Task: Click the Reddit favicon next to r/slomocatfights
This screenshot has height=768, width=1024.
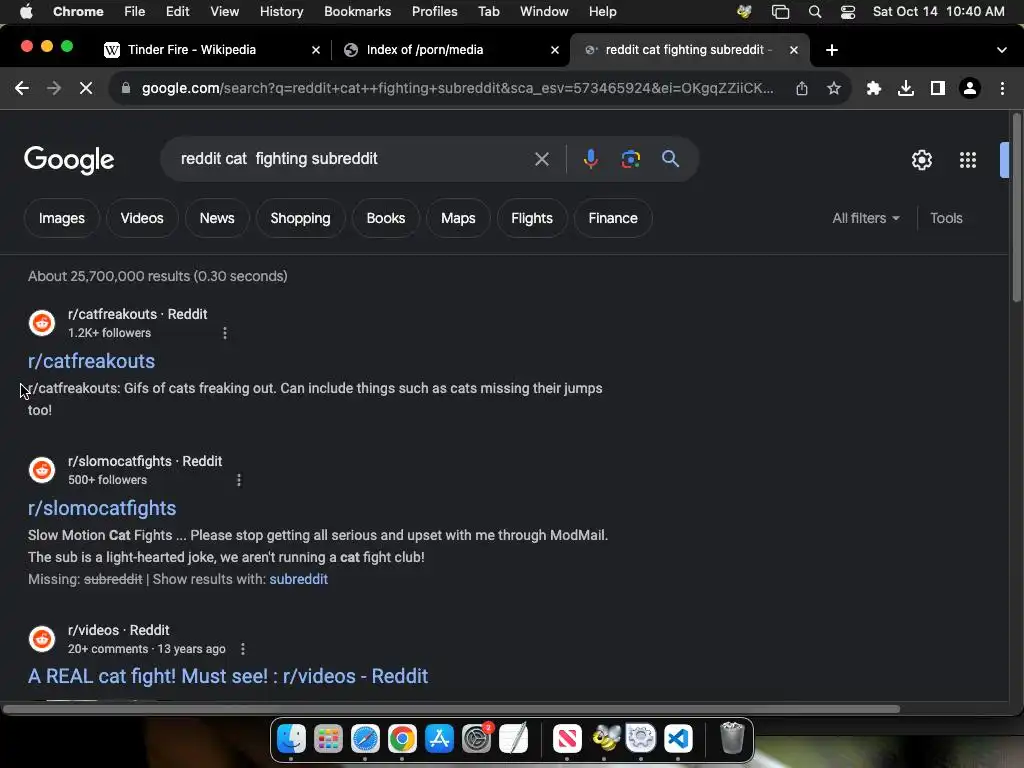Action: click(x=42, y=470)
